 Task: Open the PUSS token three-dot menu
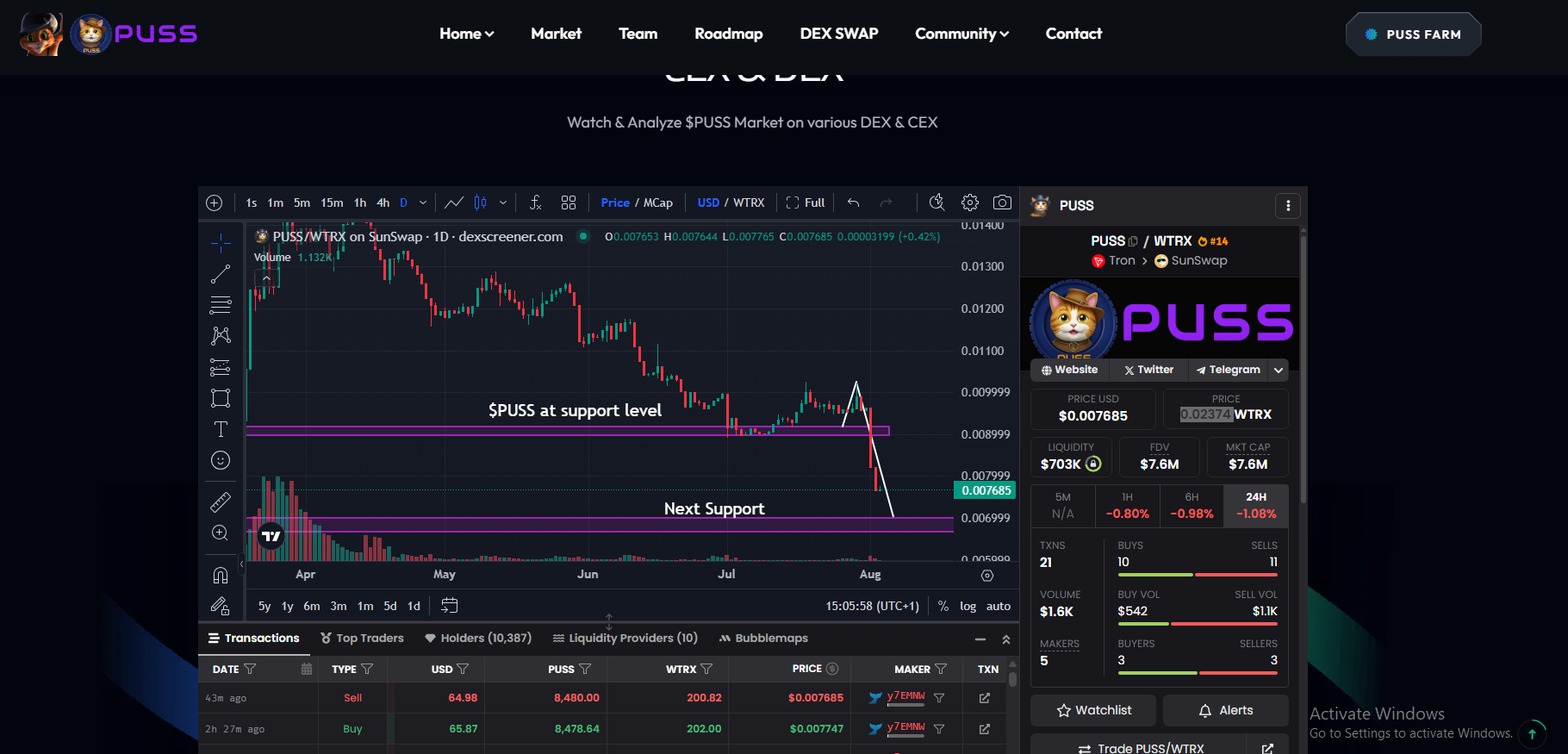click(1288, 205)
